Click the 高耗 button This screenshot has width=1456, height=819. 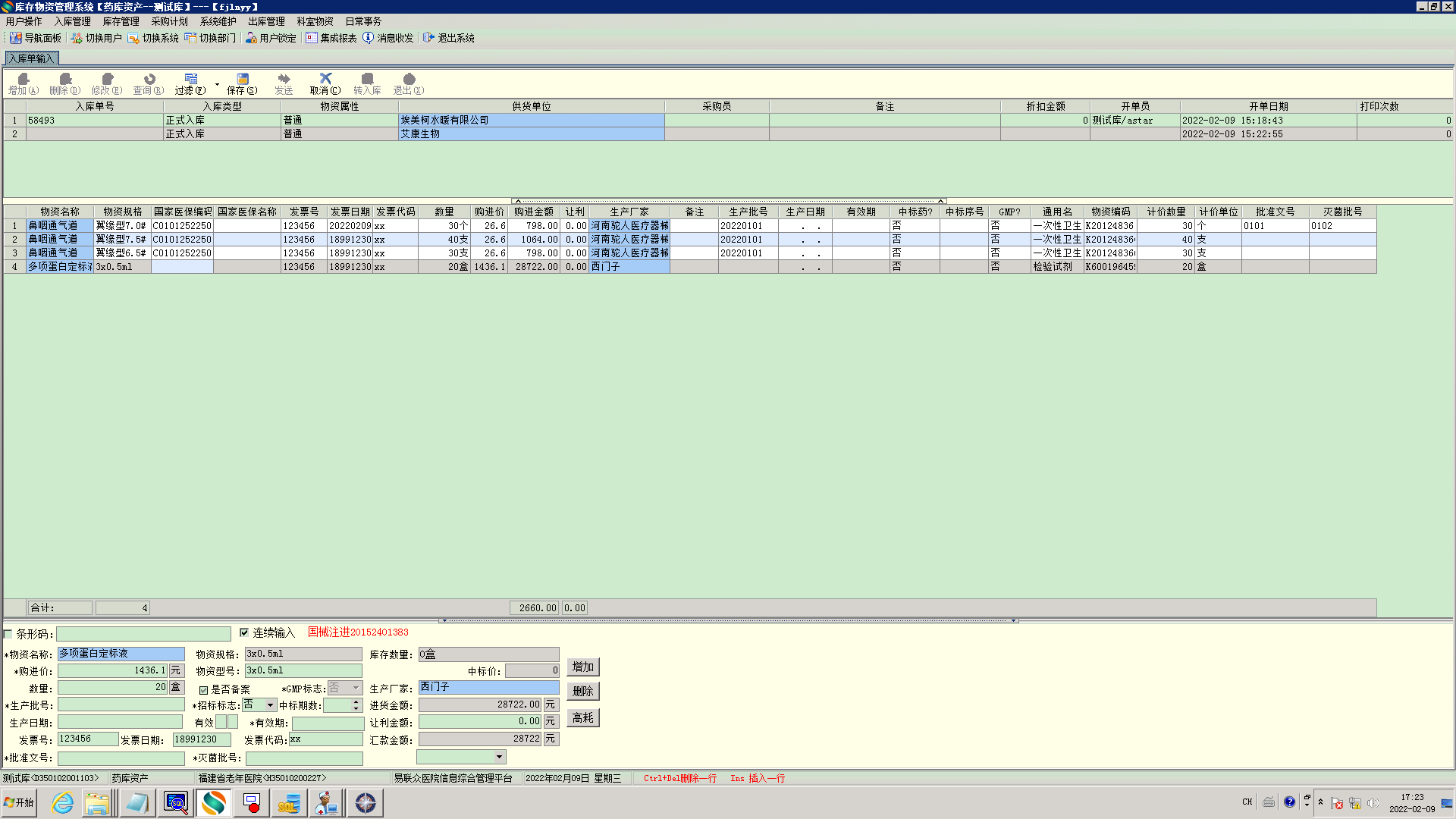(x=582, y=718)
